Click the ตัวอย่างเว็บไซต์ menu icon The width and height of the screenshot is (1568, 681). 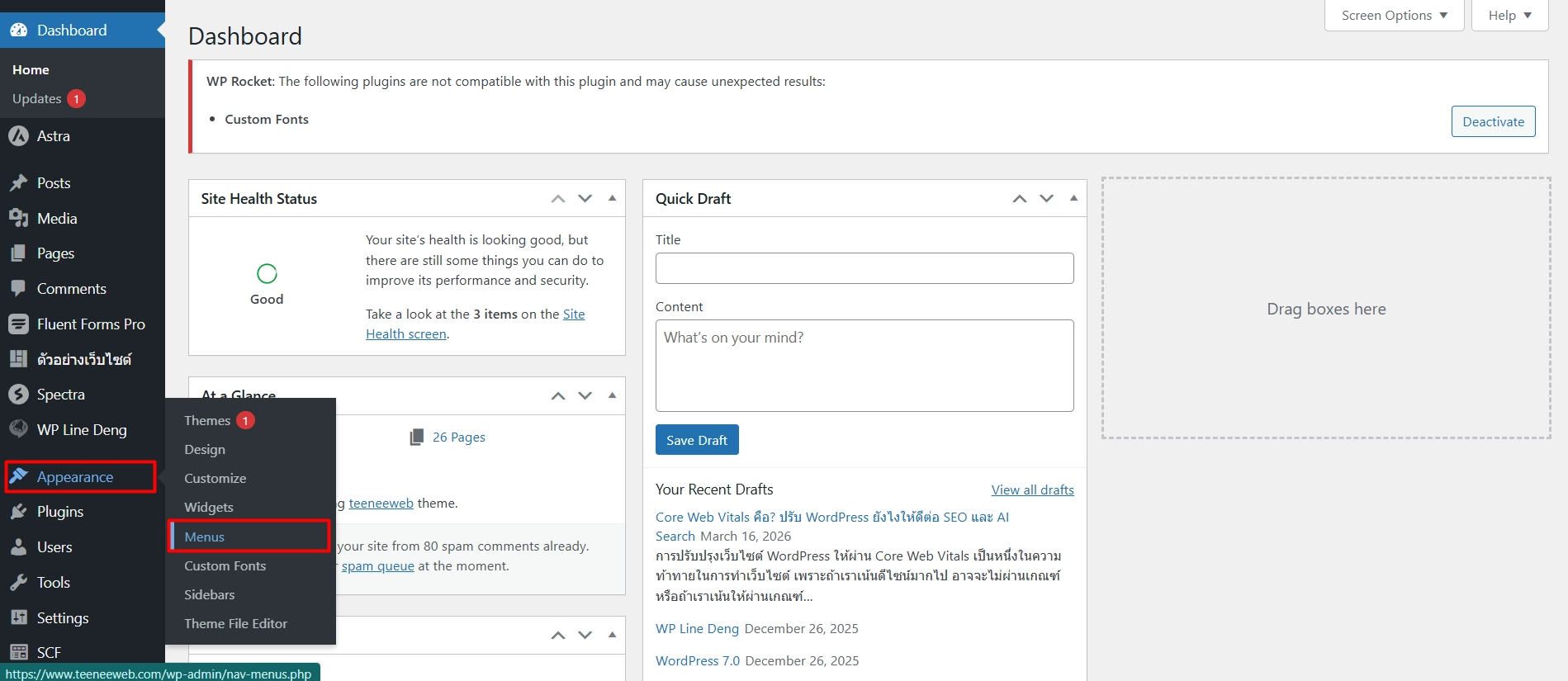tap(18, 359)
